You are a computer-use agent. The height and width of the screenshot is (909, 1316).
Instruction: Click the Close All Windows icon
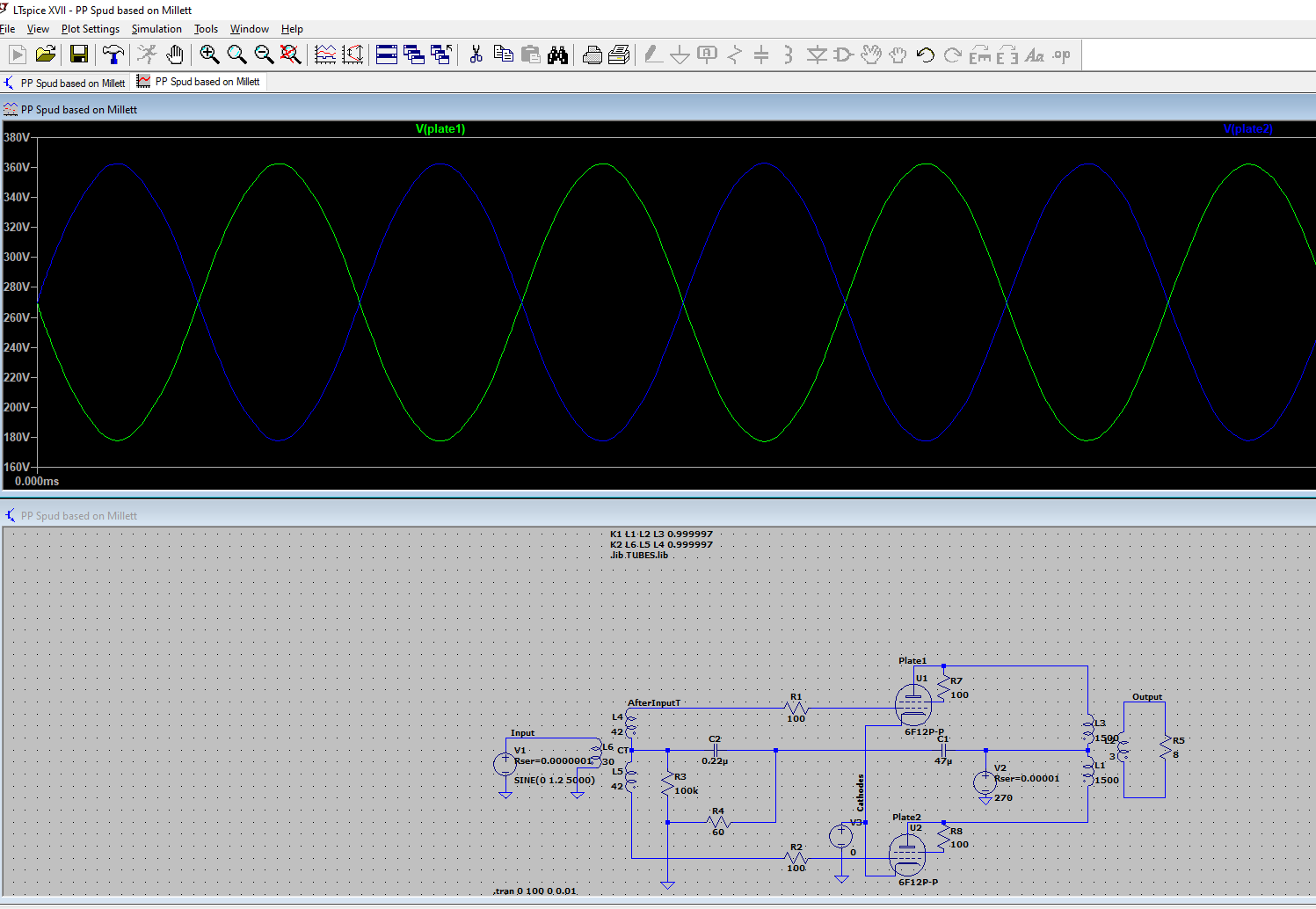click(441, 55)
